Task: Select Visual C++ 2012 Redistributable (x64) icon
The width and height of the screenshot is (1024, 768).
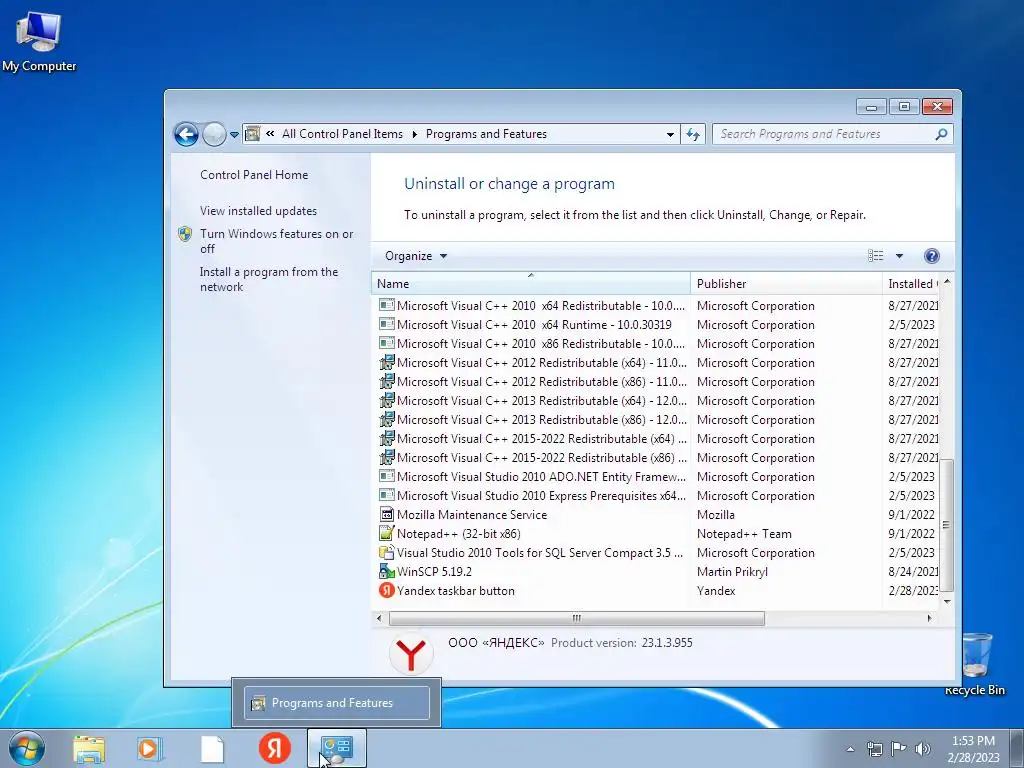Action: click(387, 362)
